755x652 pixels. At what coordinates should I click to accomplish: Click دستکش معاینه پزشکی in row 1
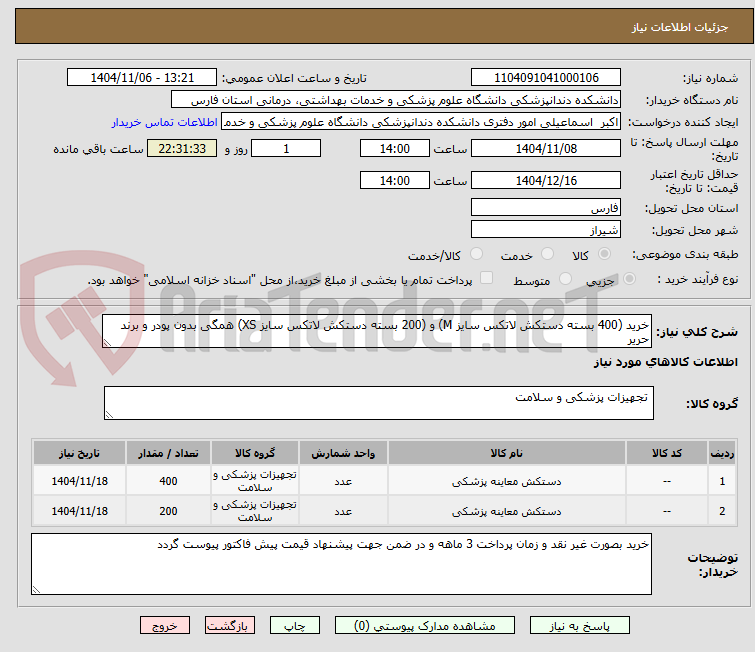(507, 481)
